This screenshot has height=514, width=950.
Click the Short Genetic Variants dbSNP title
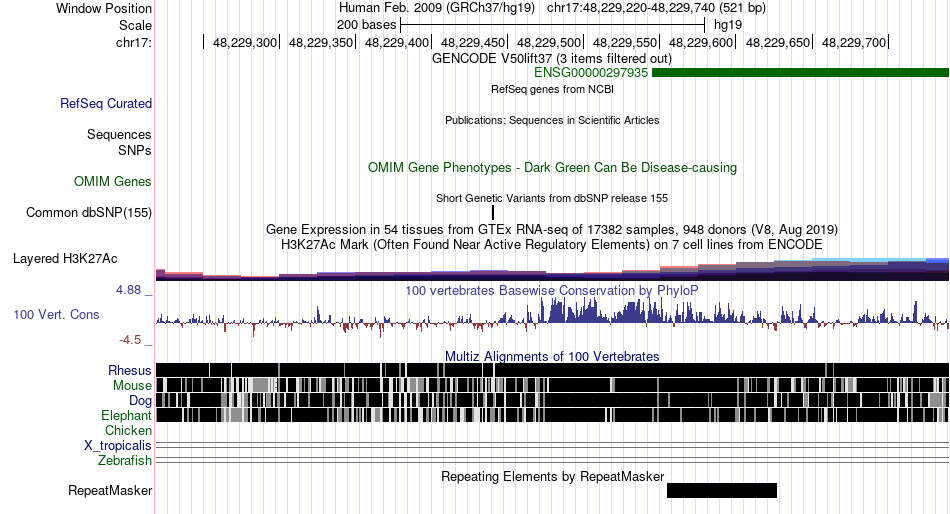552,198
